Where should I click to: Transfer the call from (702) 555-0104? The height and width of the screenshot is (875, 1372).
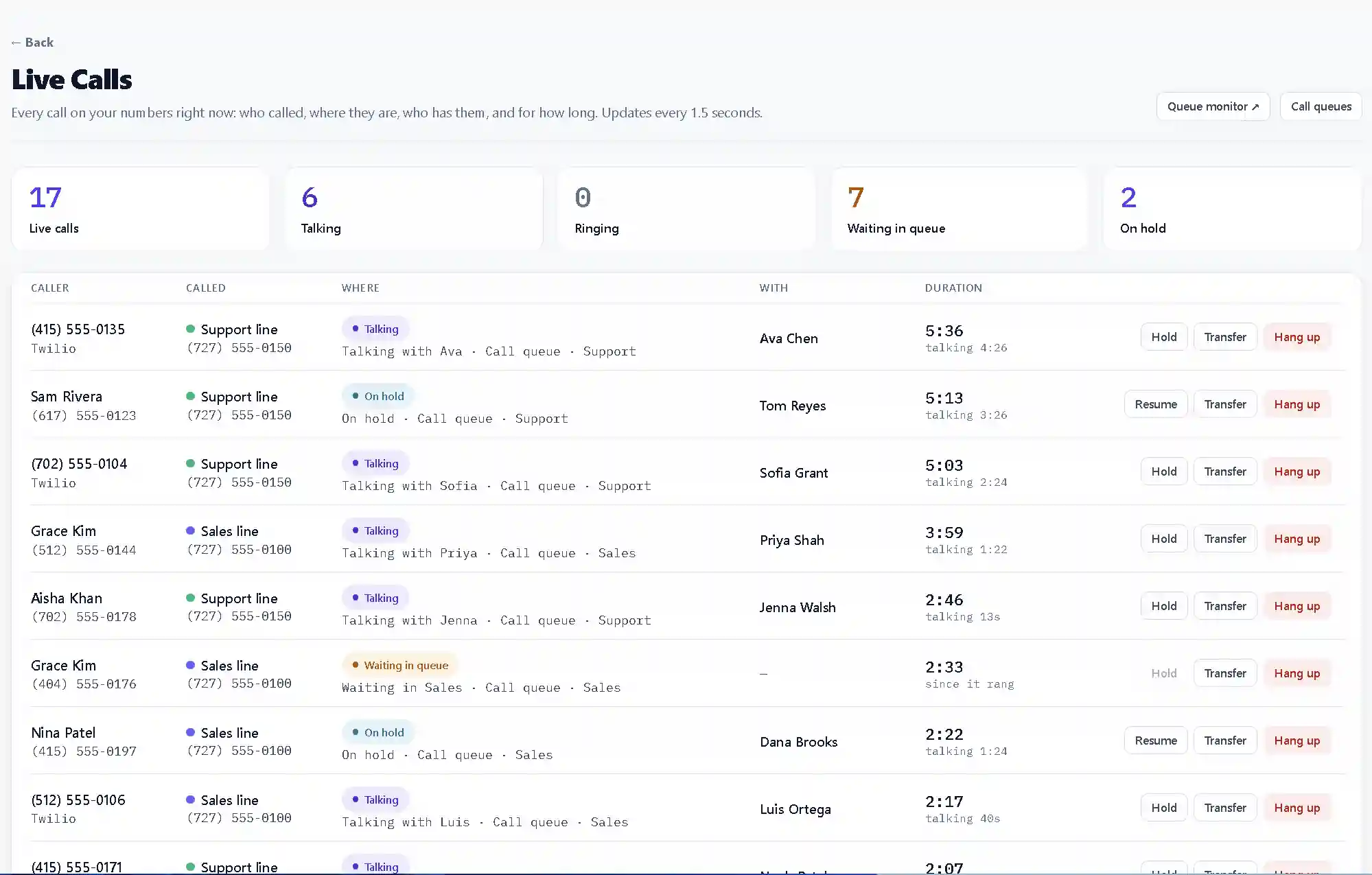pos(1225,471)
